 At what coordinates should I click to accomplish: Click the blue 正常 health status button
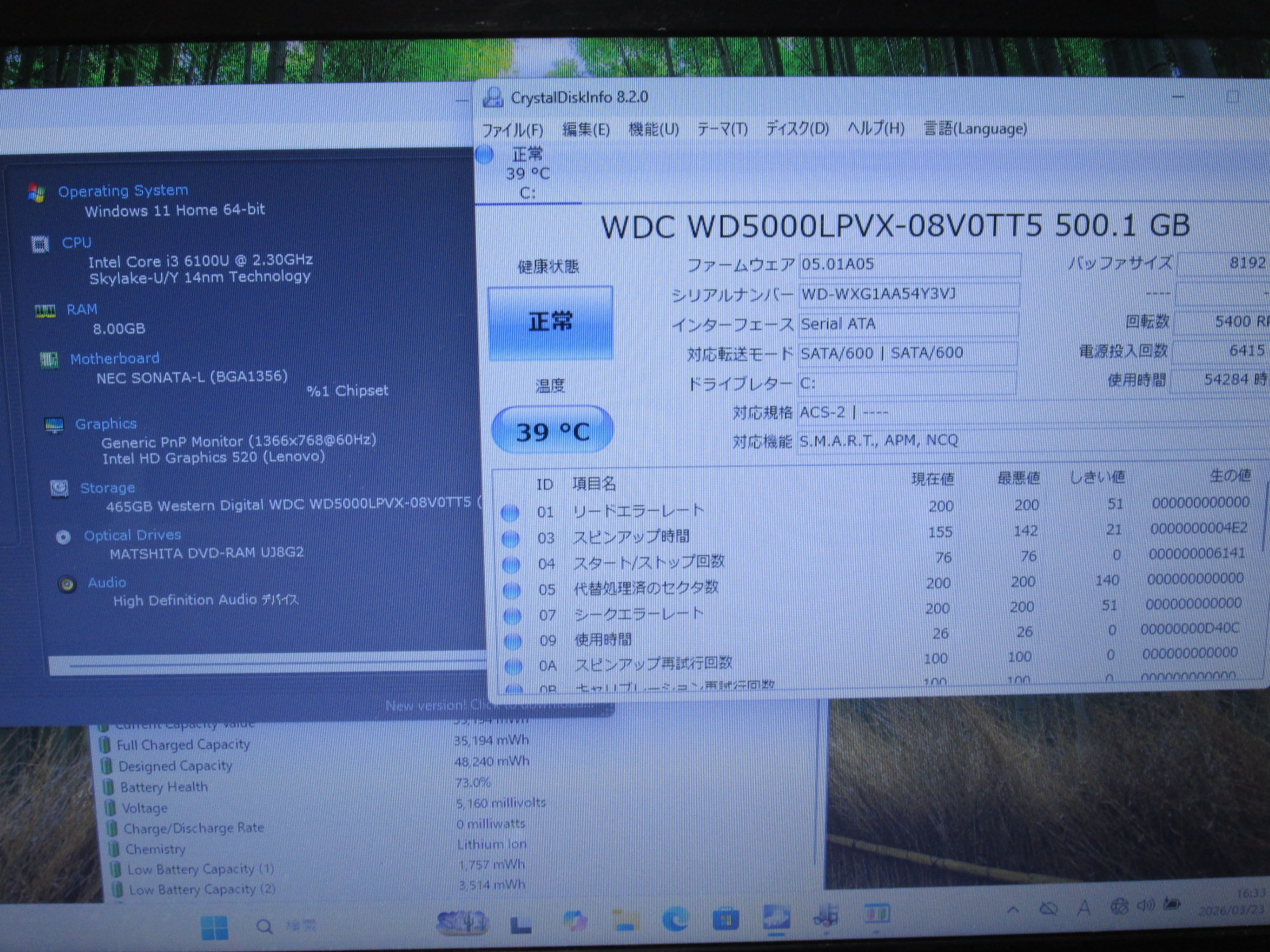click(550, 323)
